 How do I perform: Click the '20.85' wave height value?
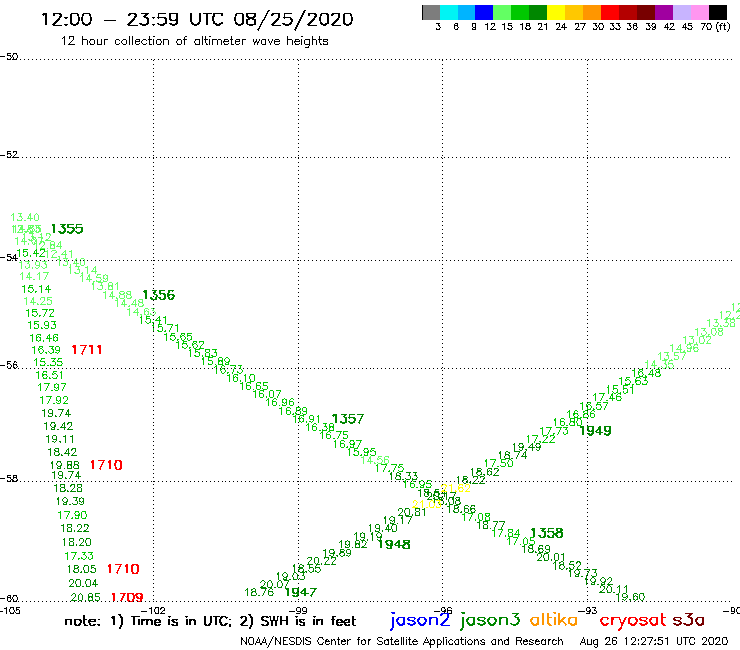[x=85, y=598]
